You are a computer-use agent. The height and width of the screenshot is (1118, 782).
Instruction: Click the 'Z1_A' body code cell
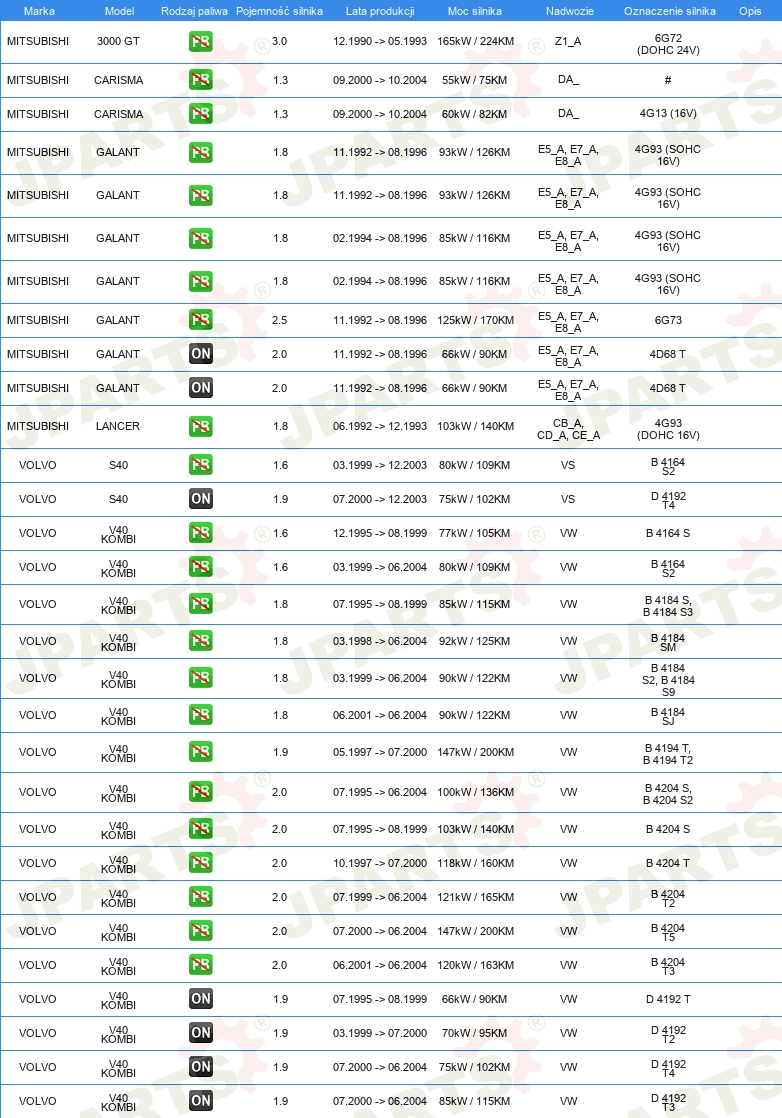pyautogui.click(x=568, y=41)
